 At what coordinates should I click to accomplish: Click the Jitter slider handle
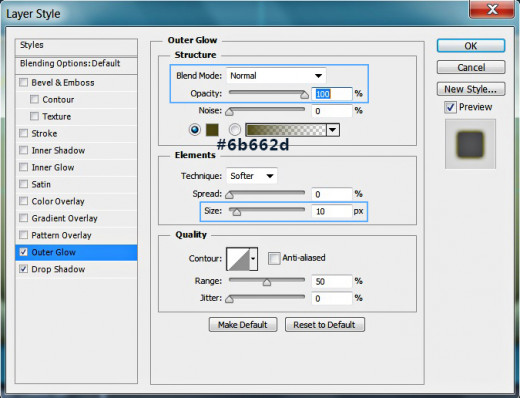(229, 300)
